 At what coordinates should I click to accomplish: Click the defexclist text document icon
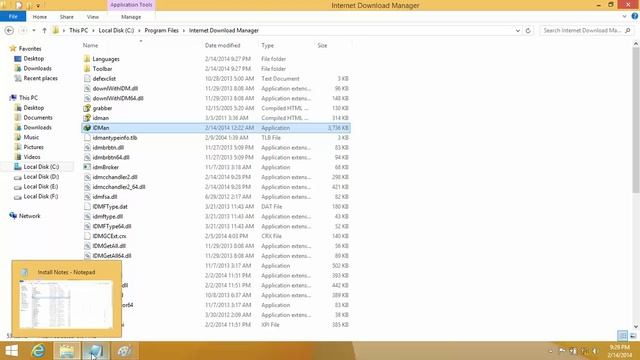[x=87, y=78]
